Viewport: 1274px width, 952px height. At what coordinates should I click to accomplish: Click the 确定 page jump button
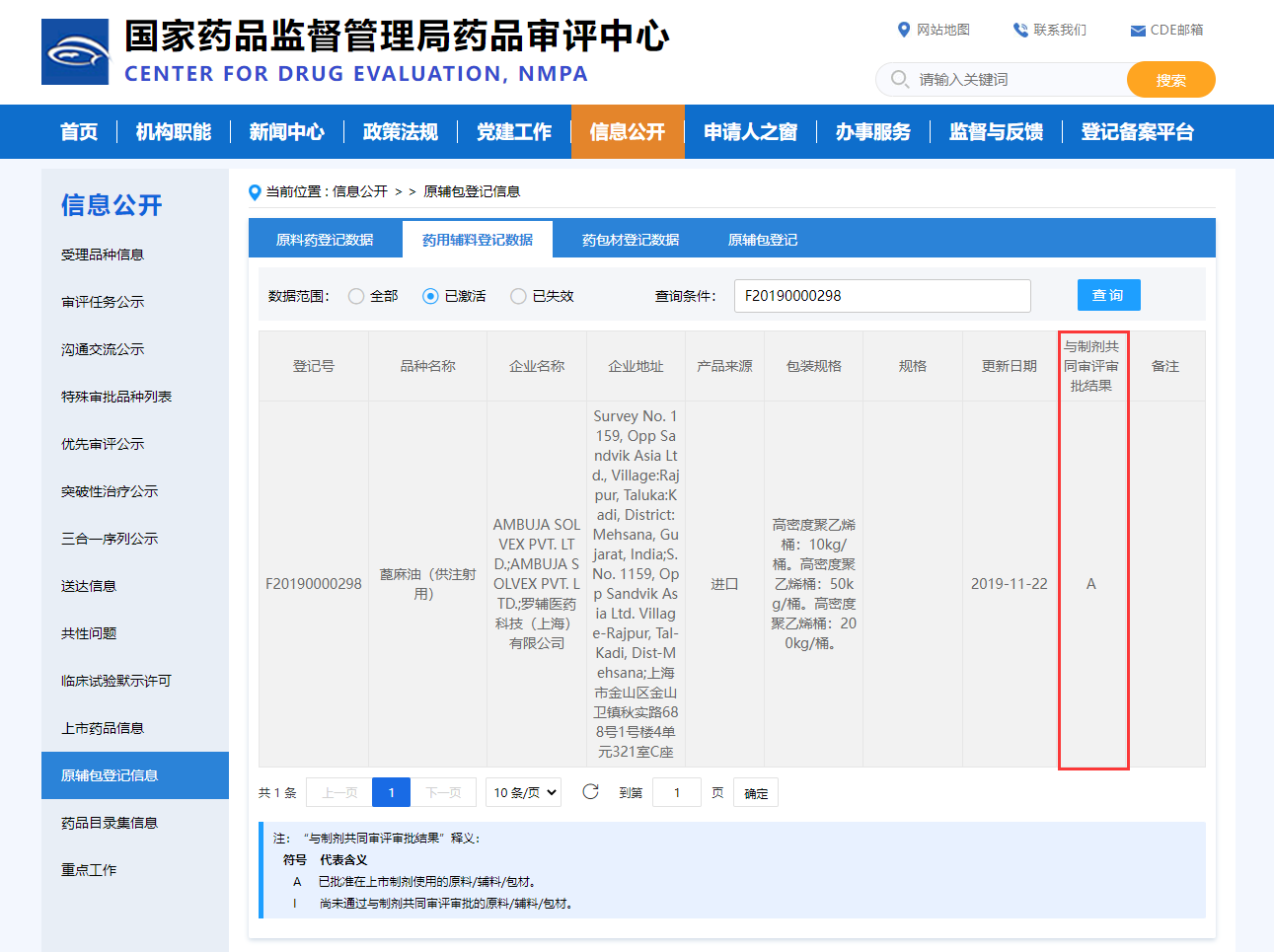pyautogui.click(x=755, y=792)
